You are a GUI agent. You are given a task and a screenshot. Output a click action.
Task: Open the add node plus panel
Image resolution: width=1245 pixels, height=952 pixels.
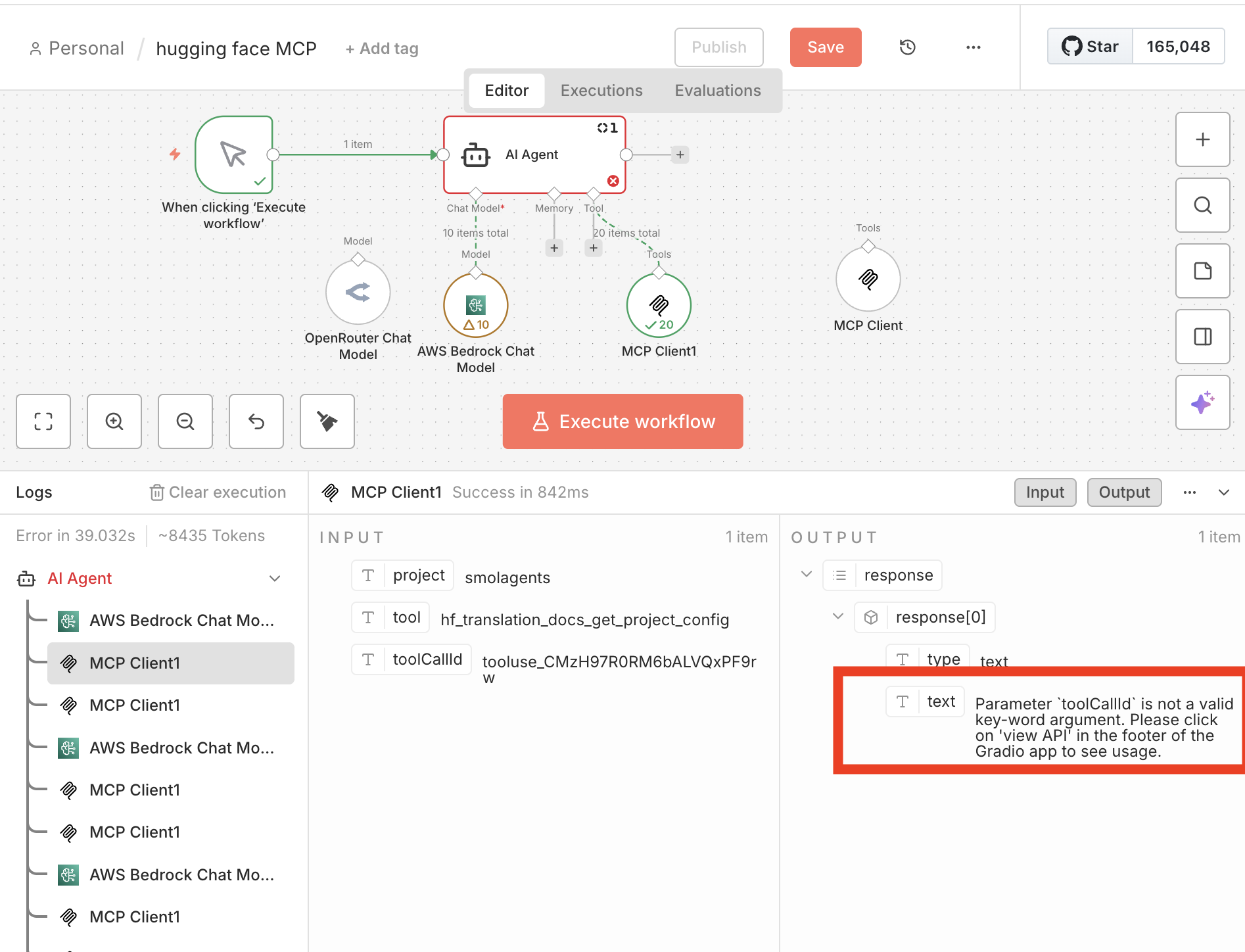pyautogui.click(x=1202, y=139)
